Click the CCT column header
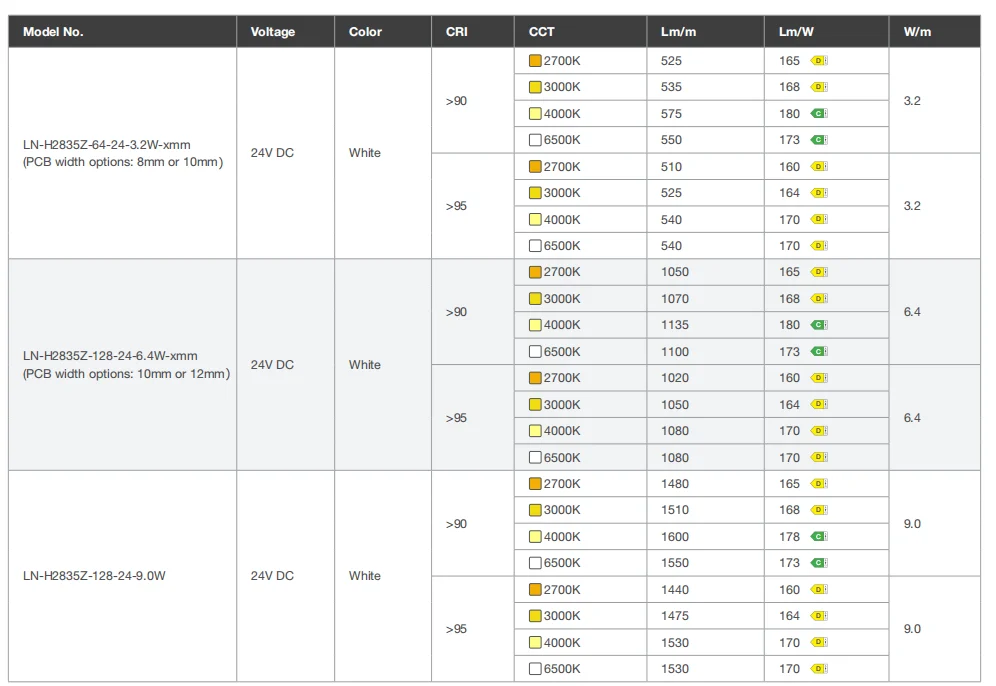The image size is (996, 686). pos(541,32)
